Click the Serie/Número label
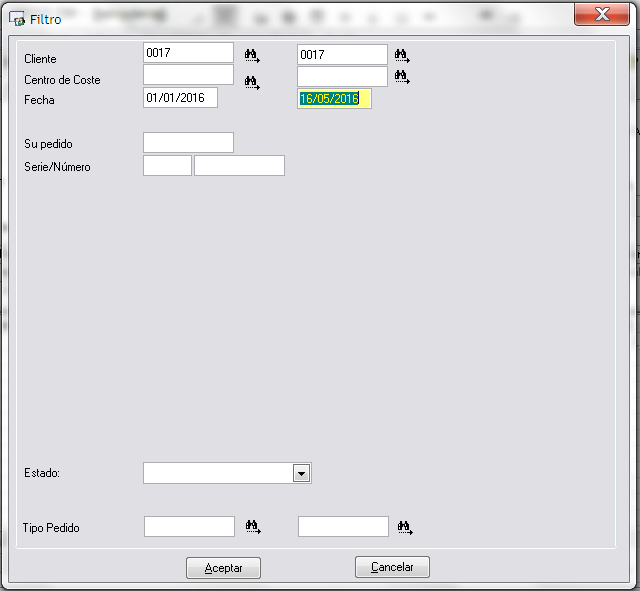This screenshot has height=591, width=640. point(57,167)
